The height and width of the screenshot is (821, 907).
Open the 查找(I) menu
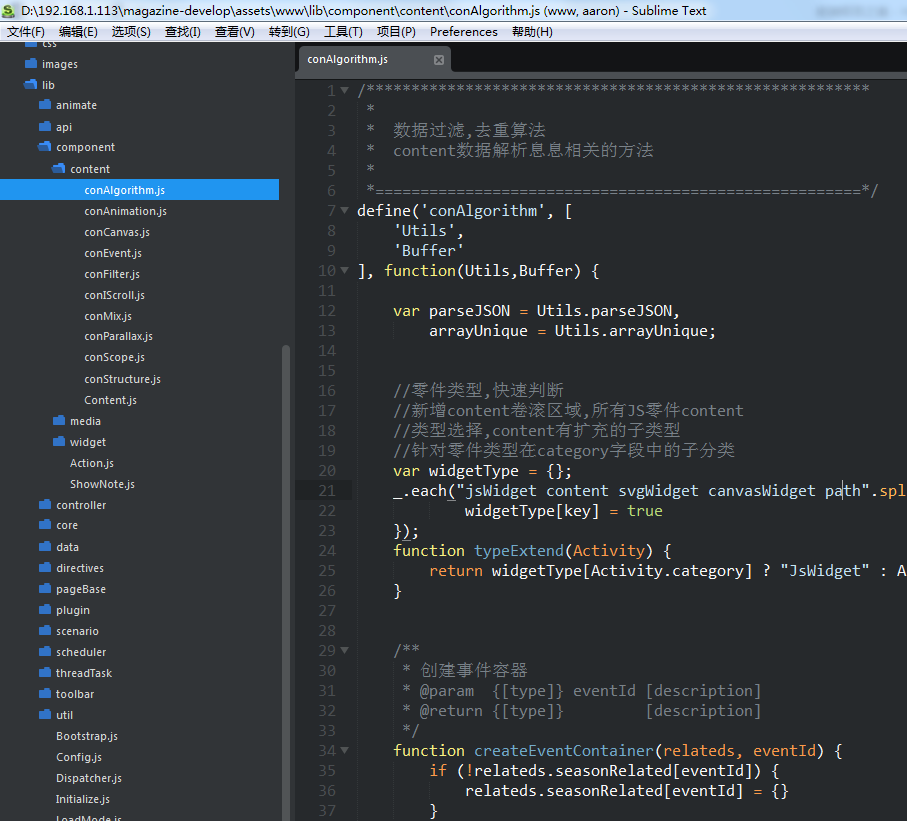[x=183, y=32]
